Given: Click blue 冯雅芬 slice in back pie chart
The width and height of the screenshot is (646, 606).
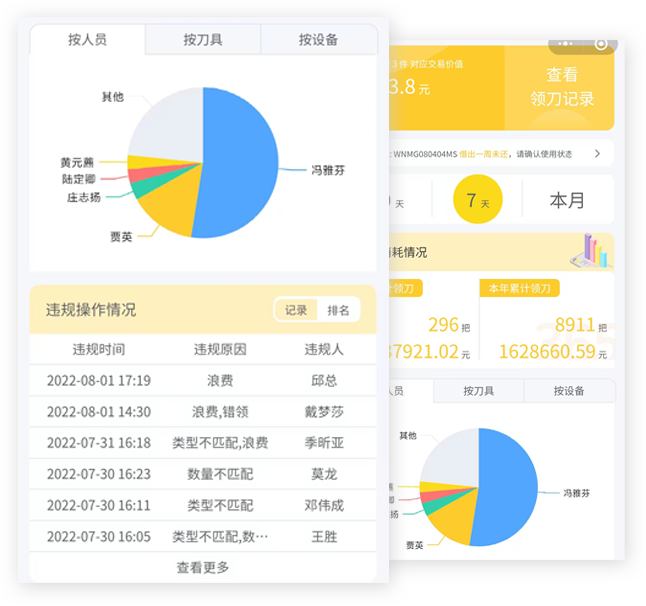Looking at the screenshot, I should [509, 487].
